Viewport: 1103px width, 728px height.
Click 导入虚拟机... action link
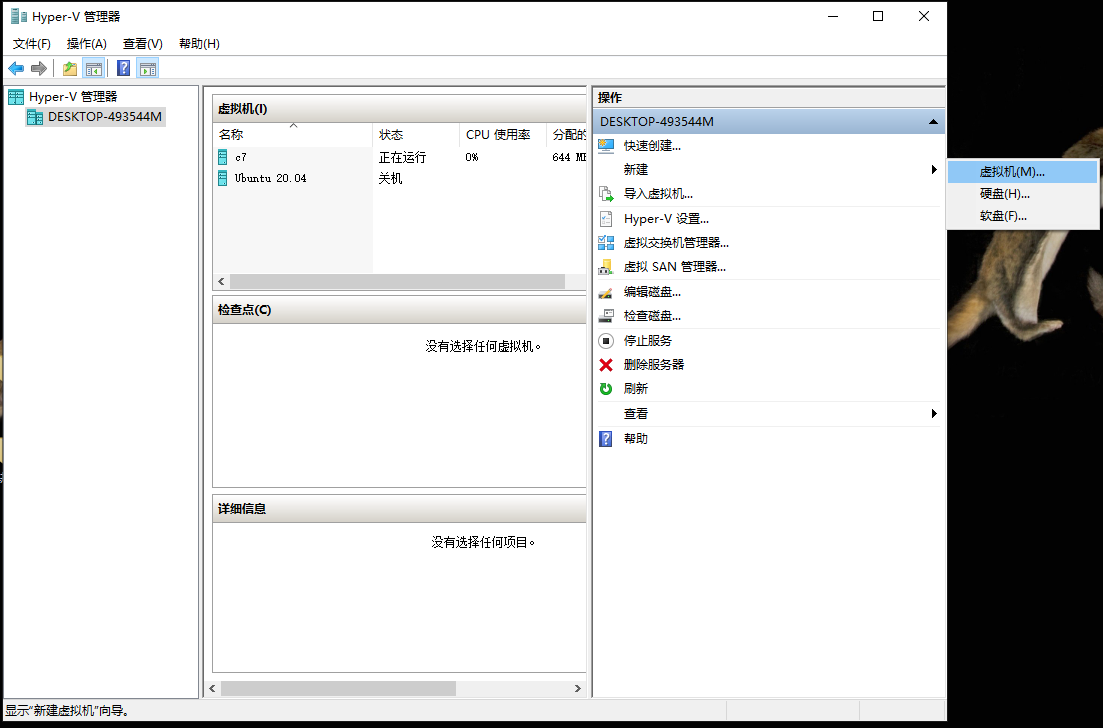658,194
